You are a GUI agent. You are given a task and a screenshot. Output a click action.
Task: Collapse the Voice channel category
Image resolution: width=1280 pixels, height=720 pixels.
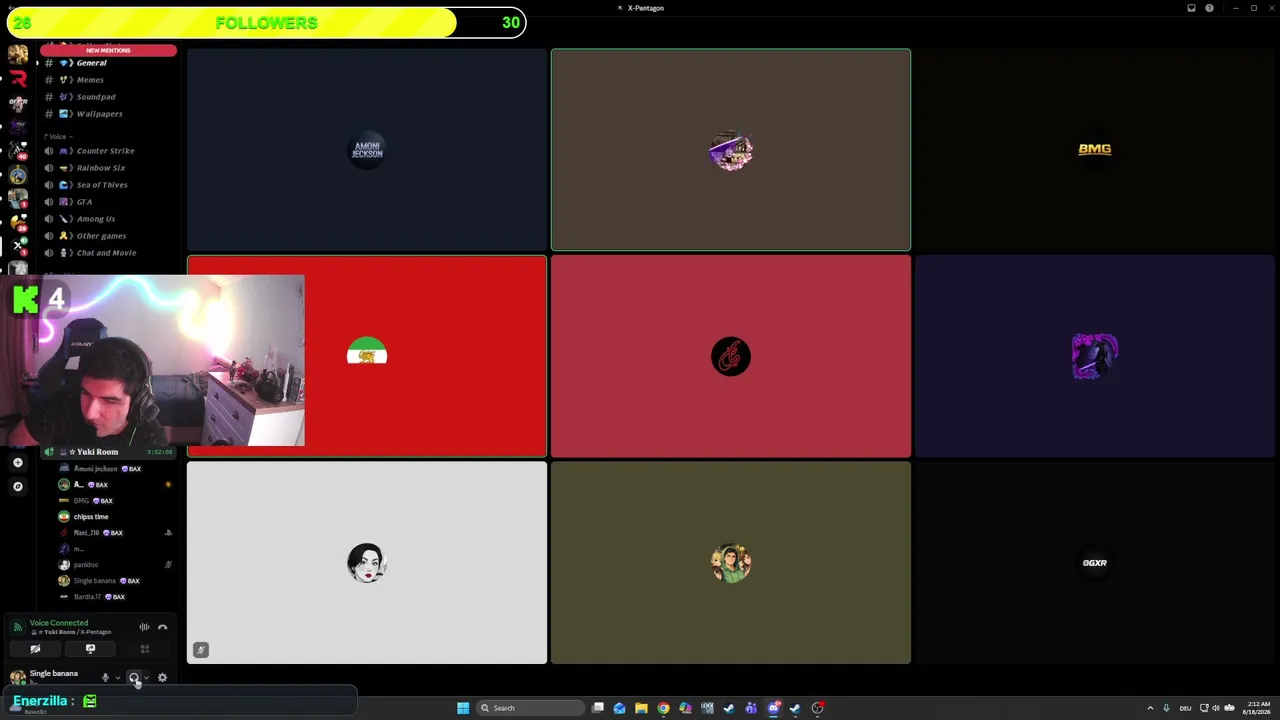57,136
